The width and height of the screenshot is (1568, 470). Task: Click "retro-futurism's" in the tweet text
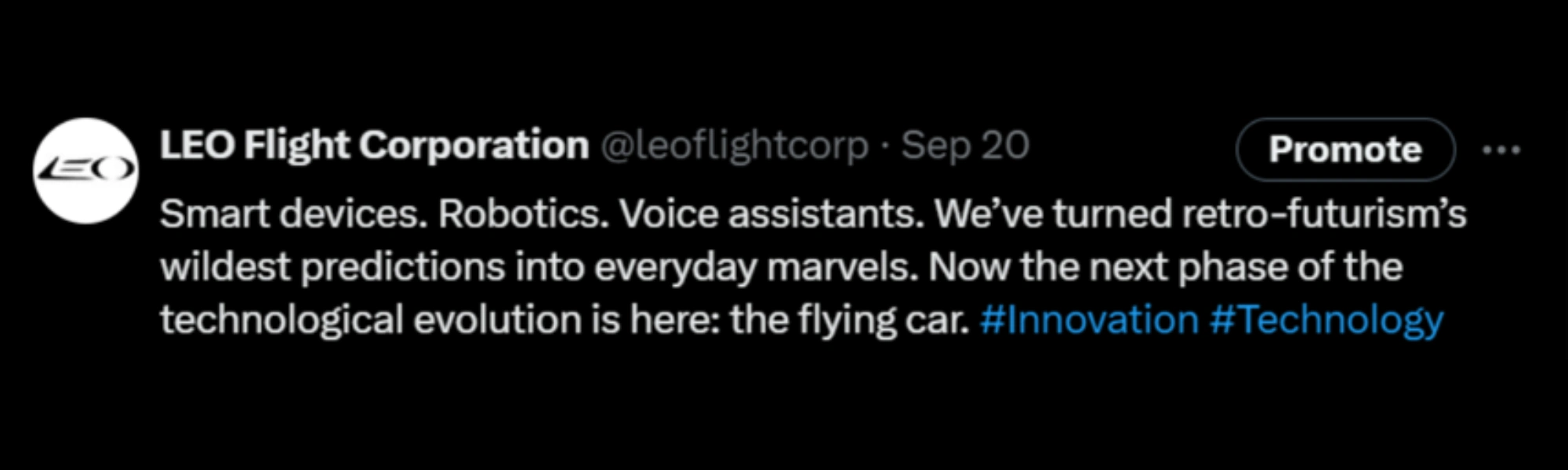(1324, 214)
